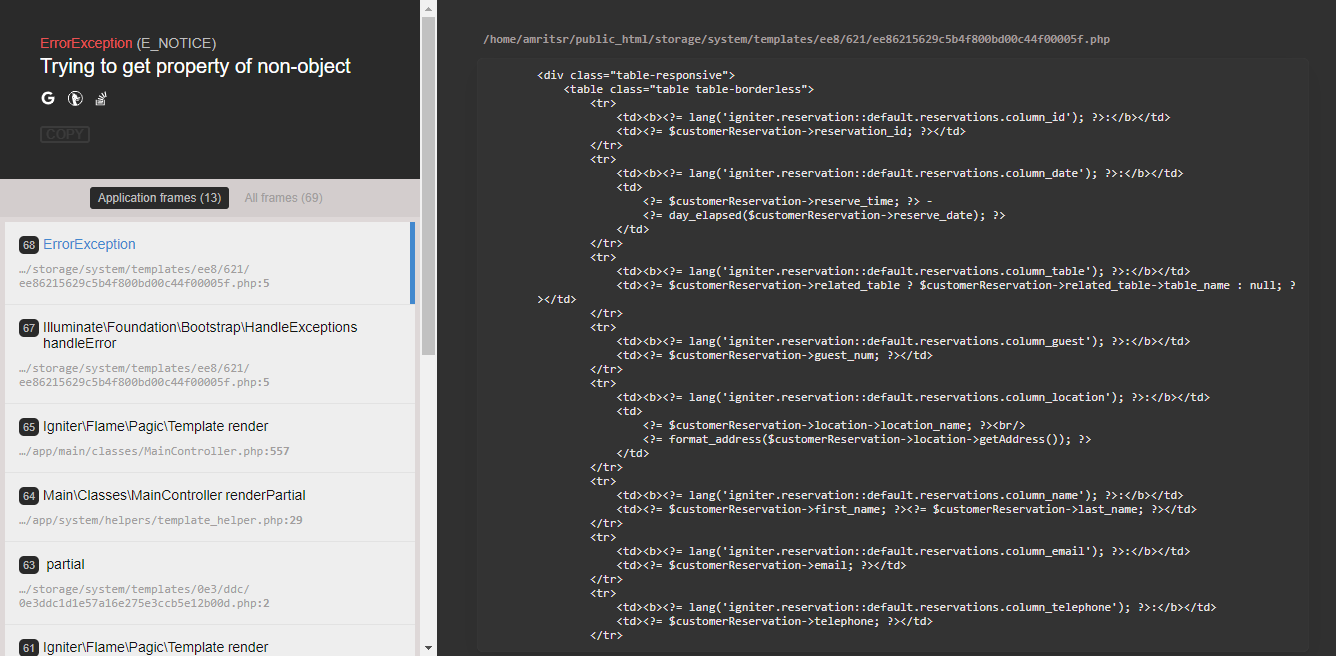
Task: Search the error on DuckDuckGo
Action: pos(74,98)
